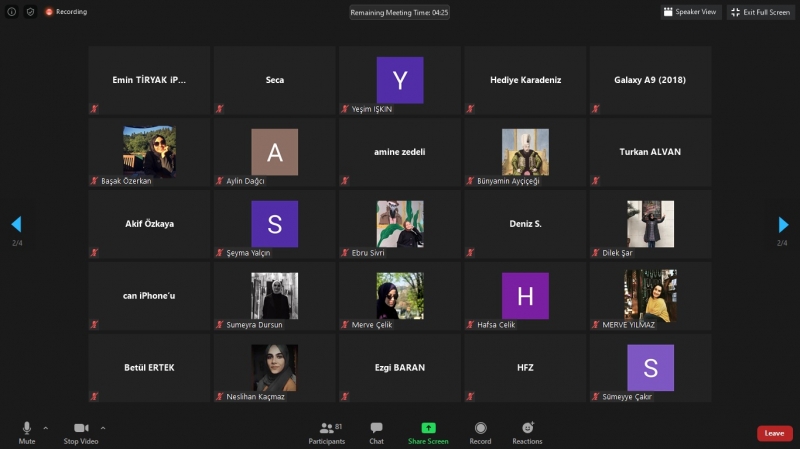The image size is (800, 449).
Task: Click the red Leave button
Action: (774, 433)
